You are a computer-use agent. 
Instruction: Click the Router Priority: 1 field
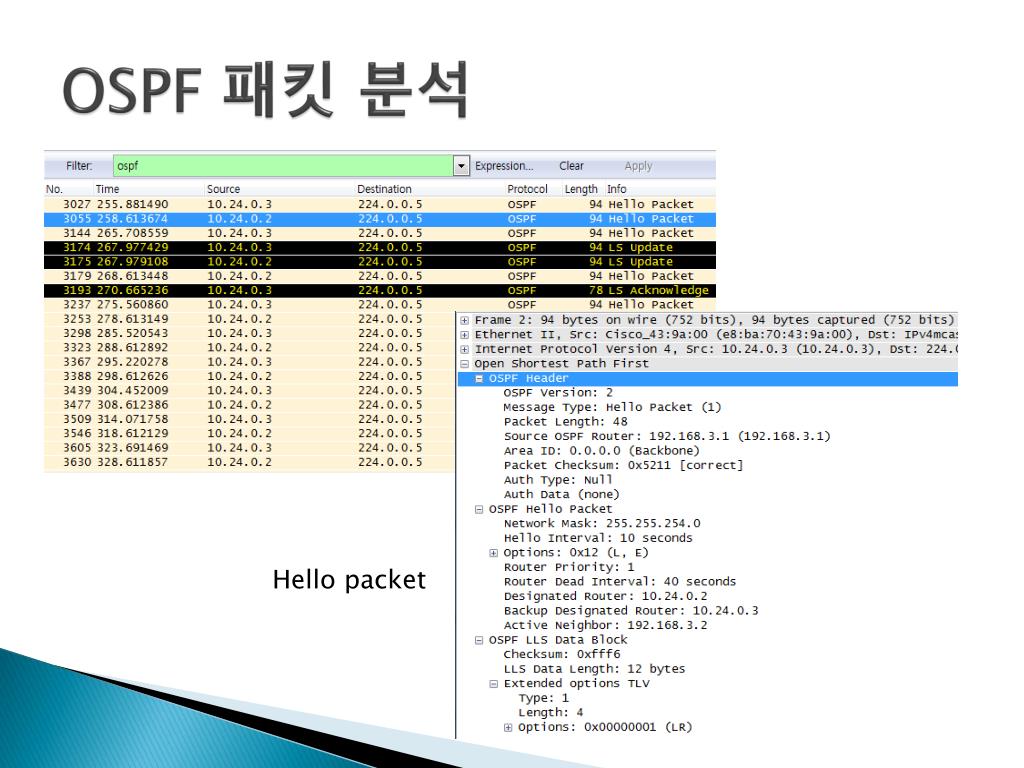click(569, 568)
